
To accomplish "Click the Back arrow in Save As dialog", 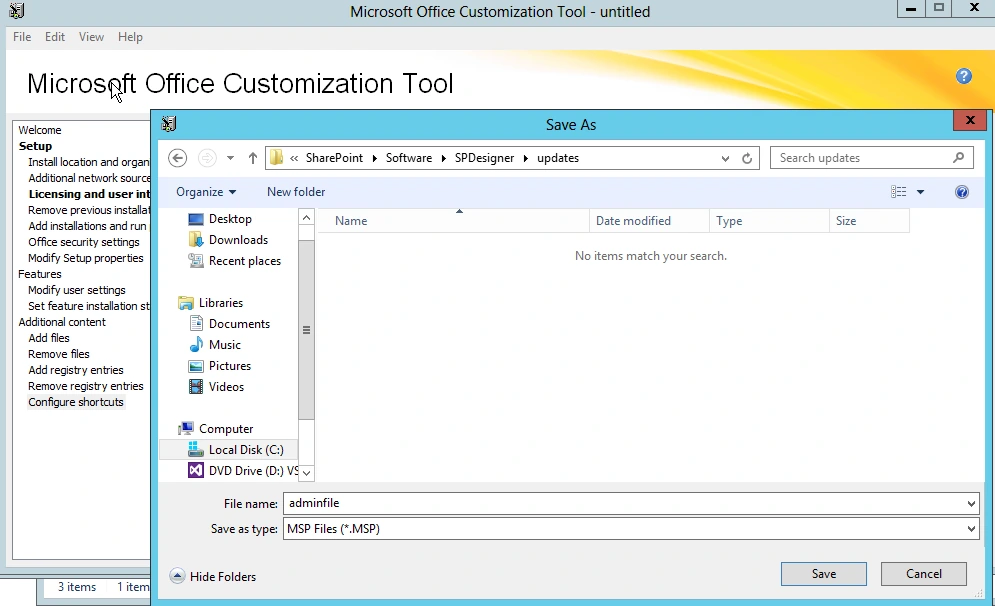I will (x=178, y=158).
